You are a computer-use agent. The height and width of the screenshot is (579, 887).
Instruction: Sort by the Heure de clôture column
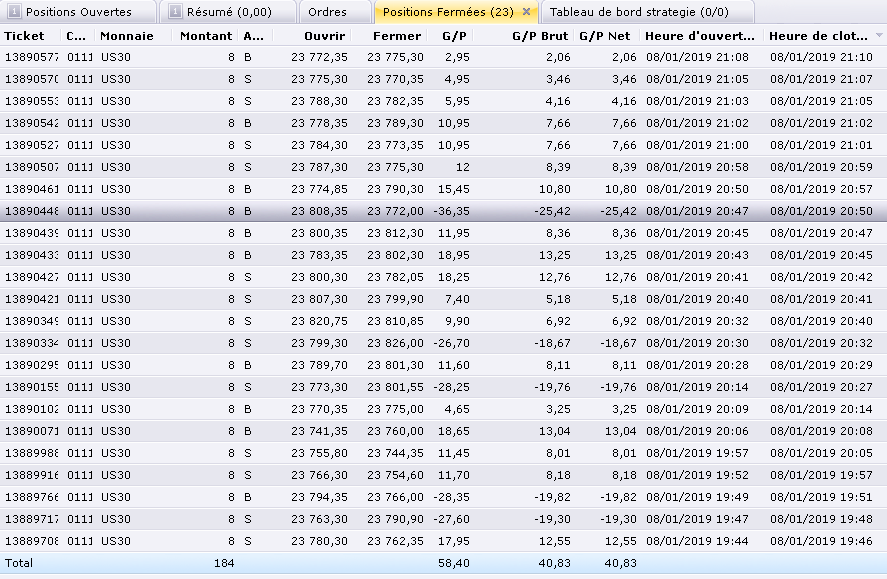pyautogui.click(x=819, y=36)
